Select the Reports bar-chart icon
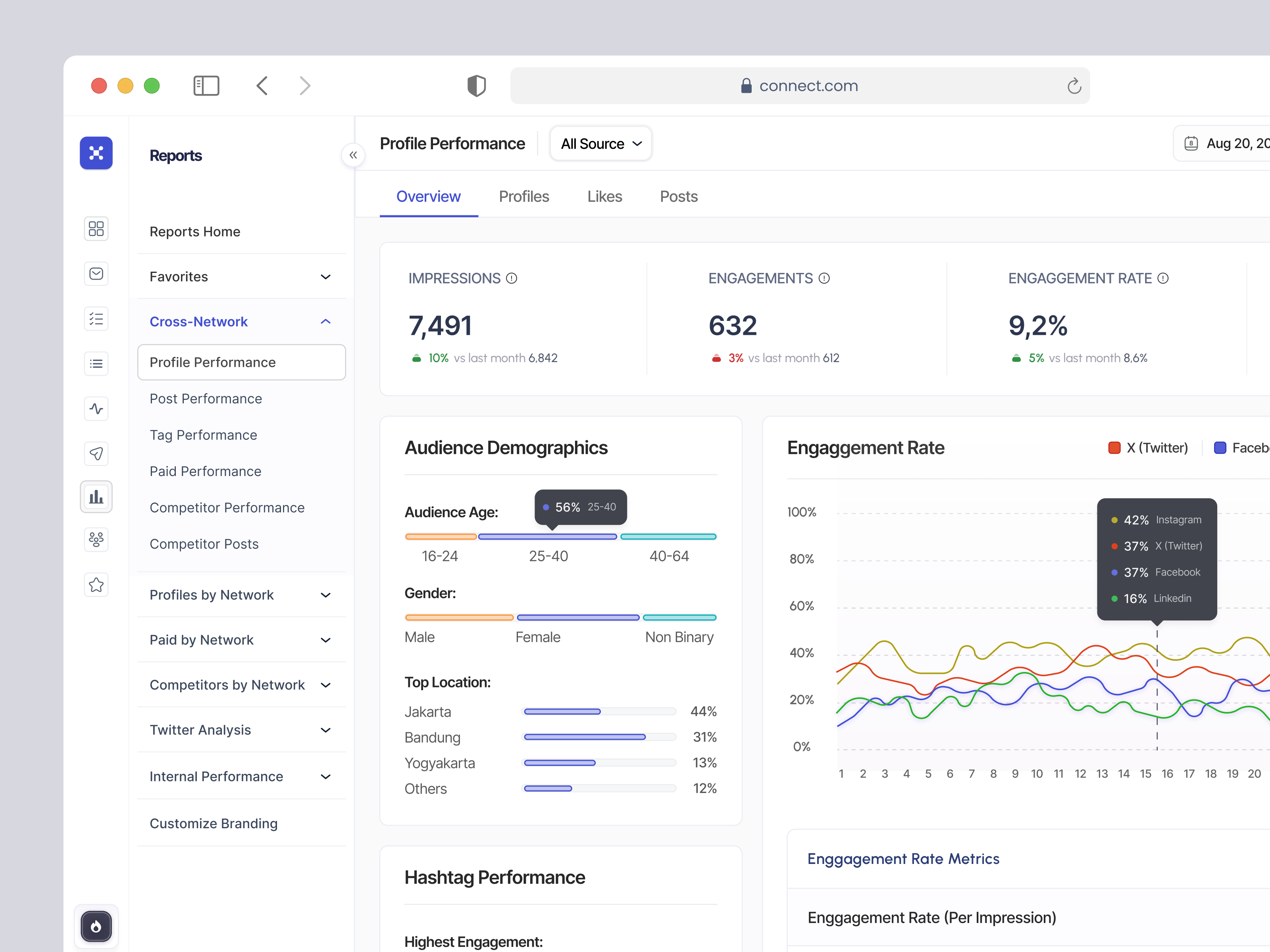The height and width of the screenshot is (952, 1270). [x=96, y=497]
